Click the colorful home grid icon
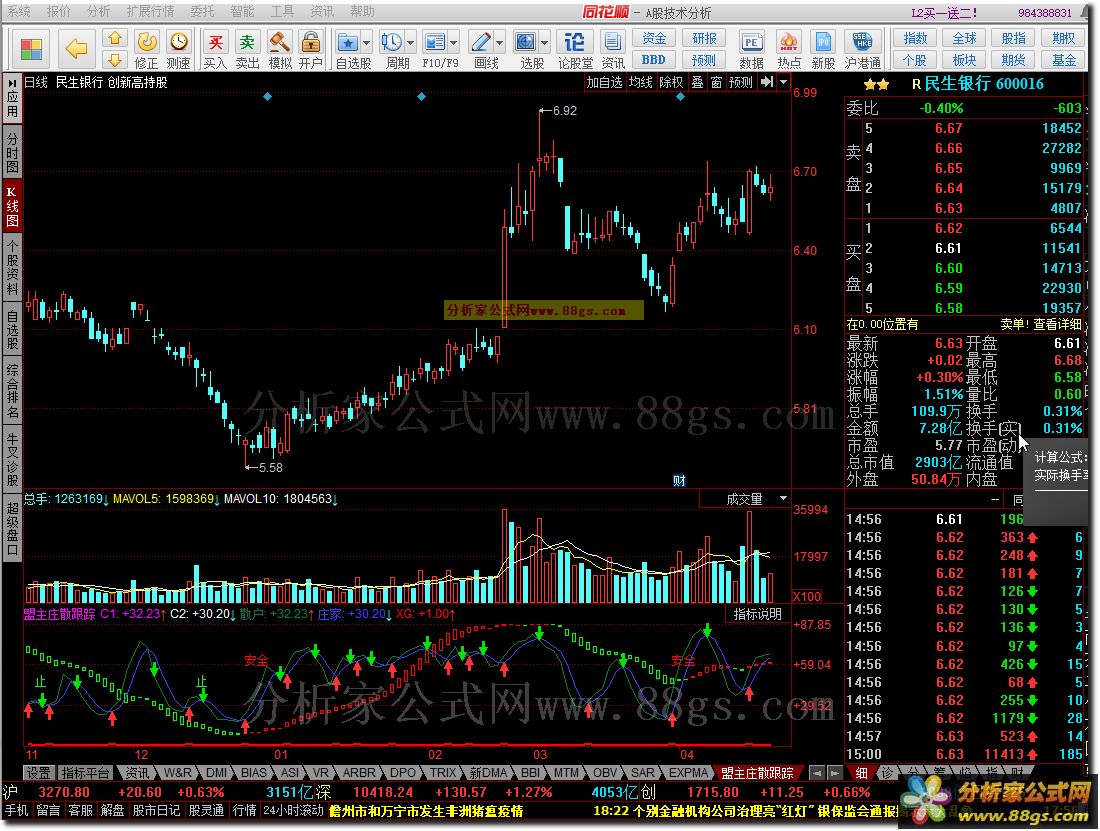1100x831 pixels. click(32, 49)
